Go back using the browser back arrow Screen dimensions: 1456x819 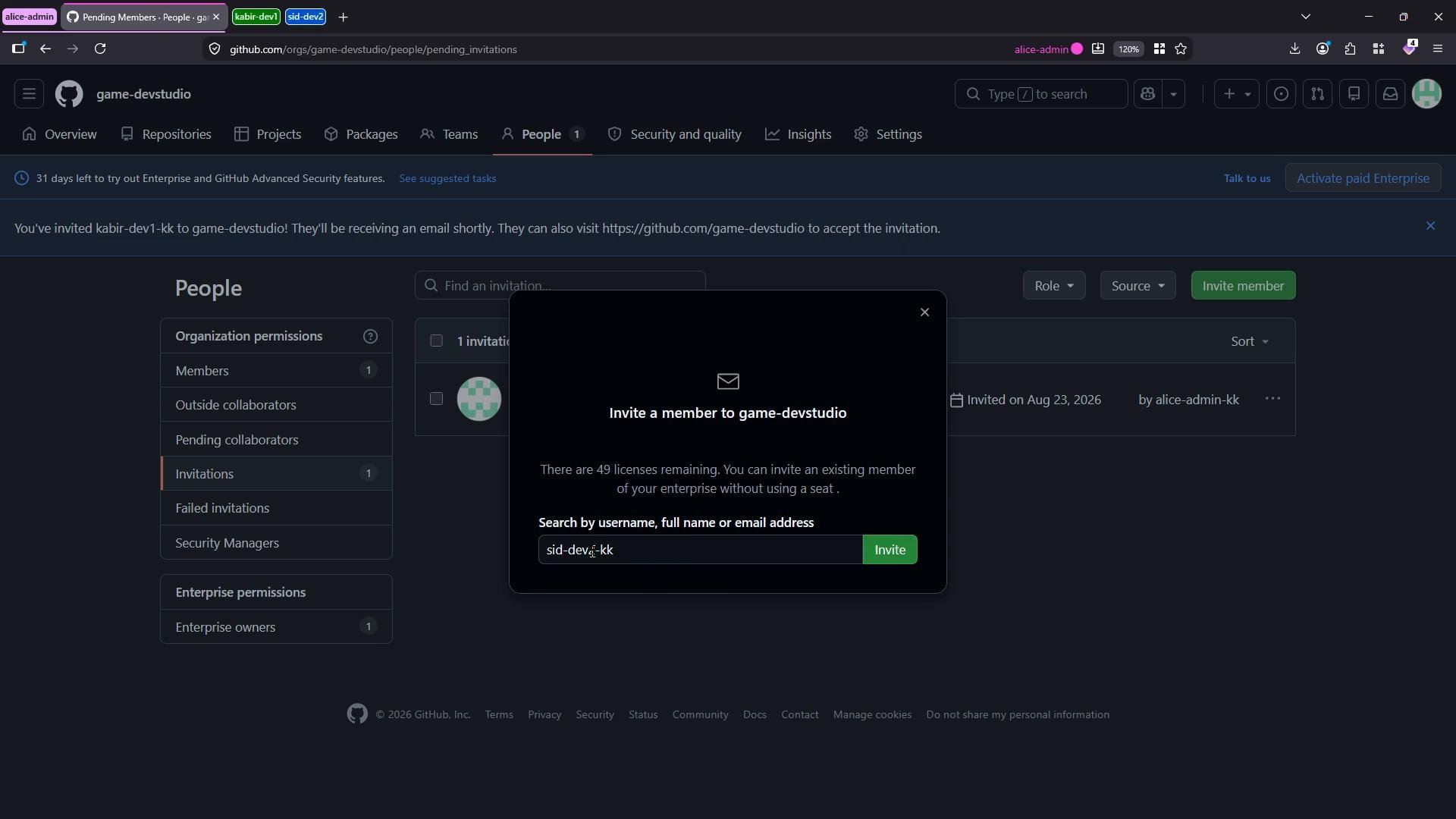click(x=45, y=49)
